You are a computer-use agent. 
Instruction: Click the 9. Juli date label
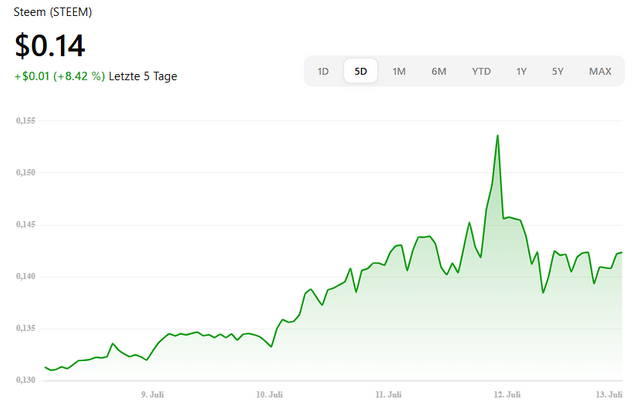coord(153,395)
